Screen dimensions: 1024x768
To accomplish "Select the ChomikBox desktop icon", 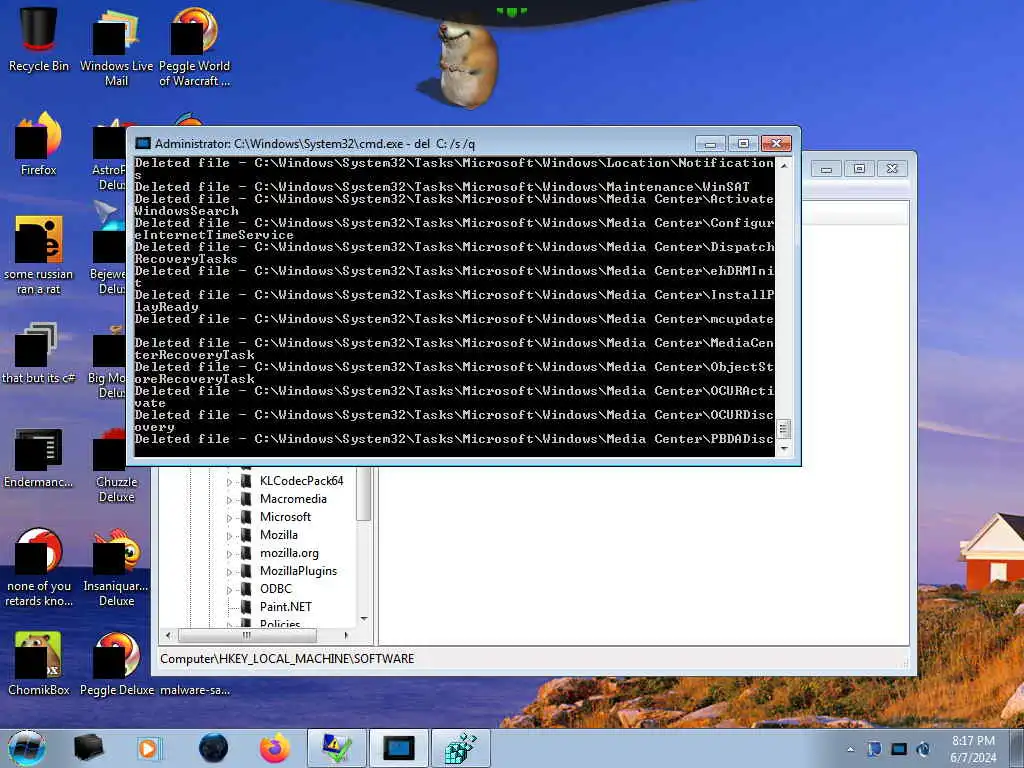I will point(39,664).
